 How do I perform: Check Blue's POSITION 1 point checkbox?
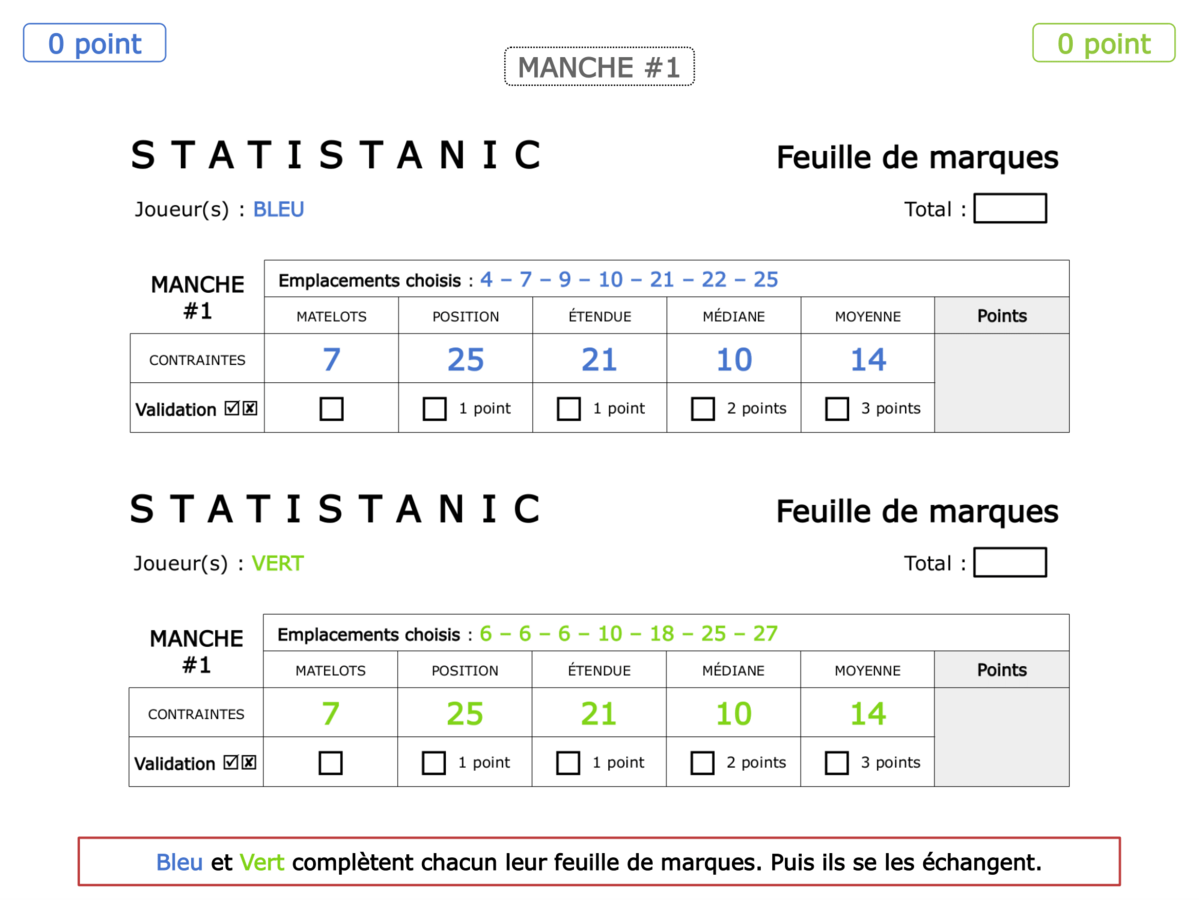[x=435, y=409]
